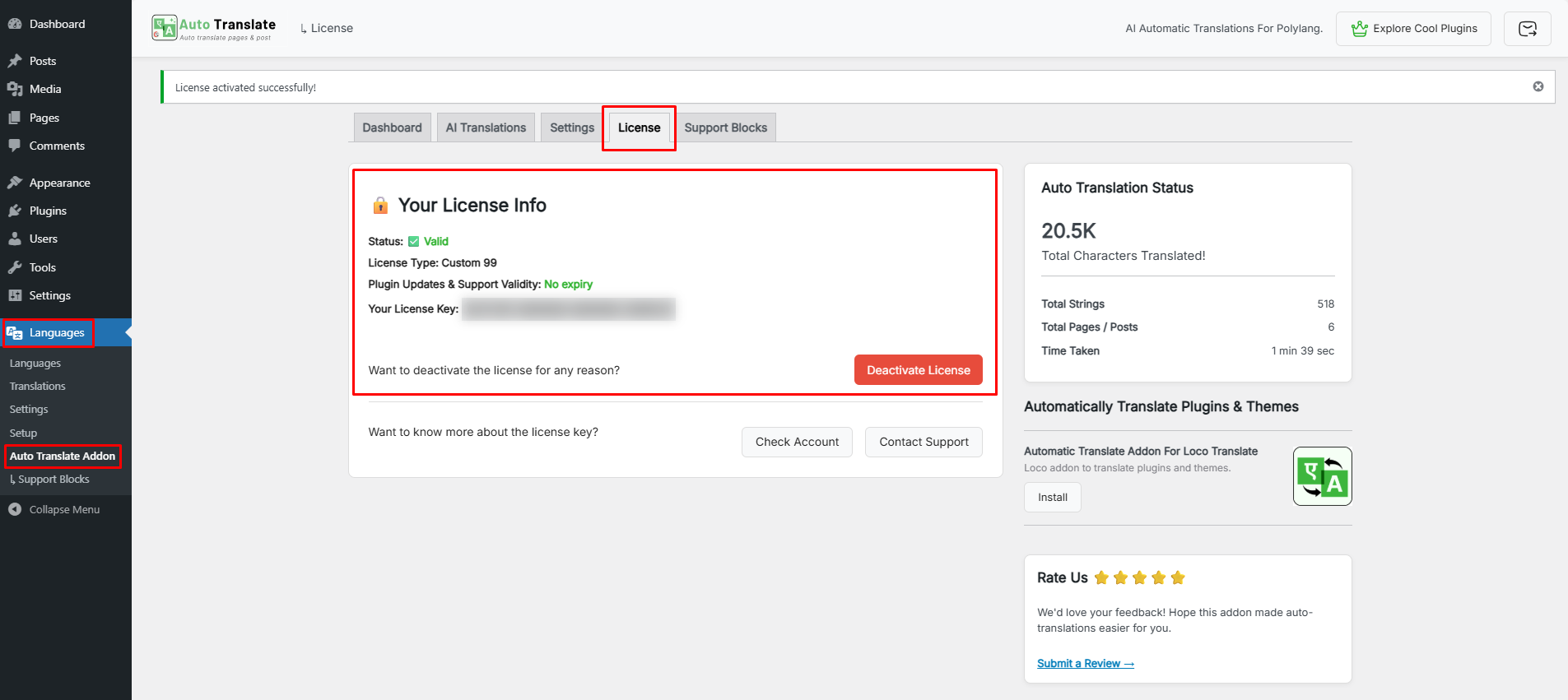Click the fifth rating star
This screenshot has width=1568, height=700.
tap(1178, 577)
